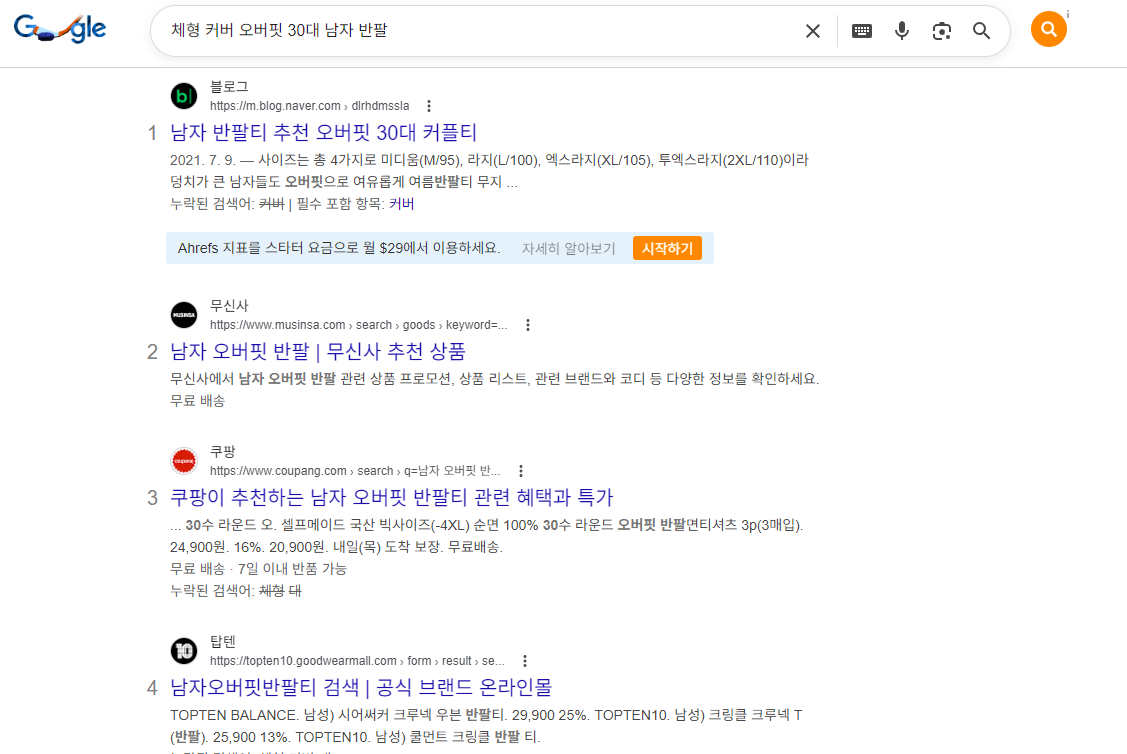Start voice search with microphone icon
The width and height of the screenshot is (1127, 754).
click(901, 31)
